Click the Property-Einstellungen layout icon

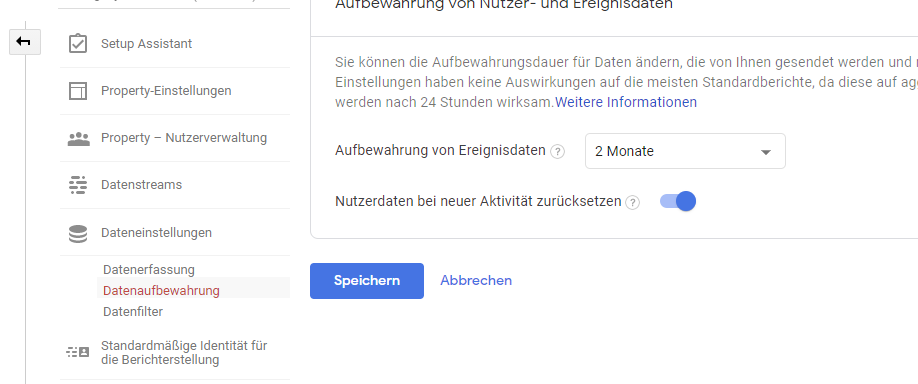pyautogui.click(x=78, y=91)
